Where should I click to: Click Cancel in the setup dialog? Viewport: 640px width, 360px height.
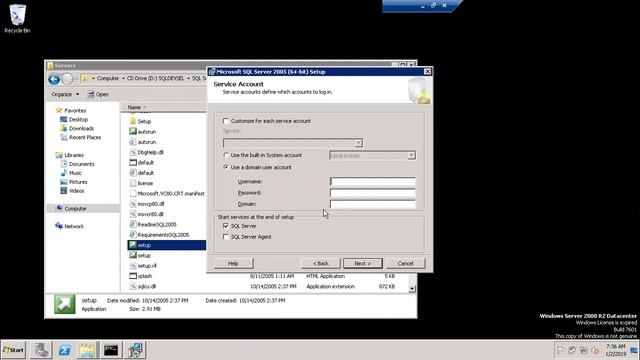tap(405, 264)
